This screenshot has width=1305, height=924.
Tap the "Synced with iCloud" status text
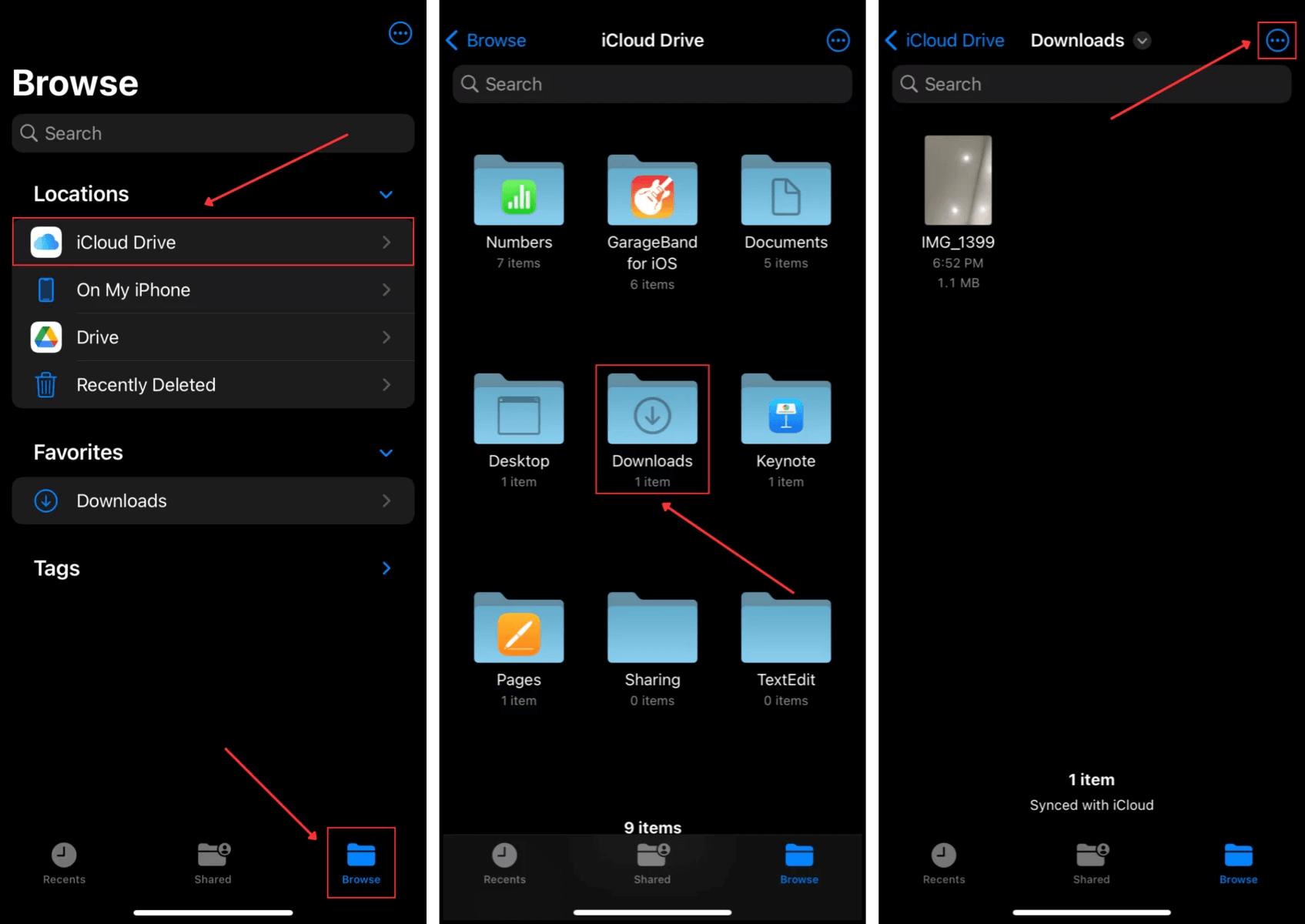[1092, 805]
